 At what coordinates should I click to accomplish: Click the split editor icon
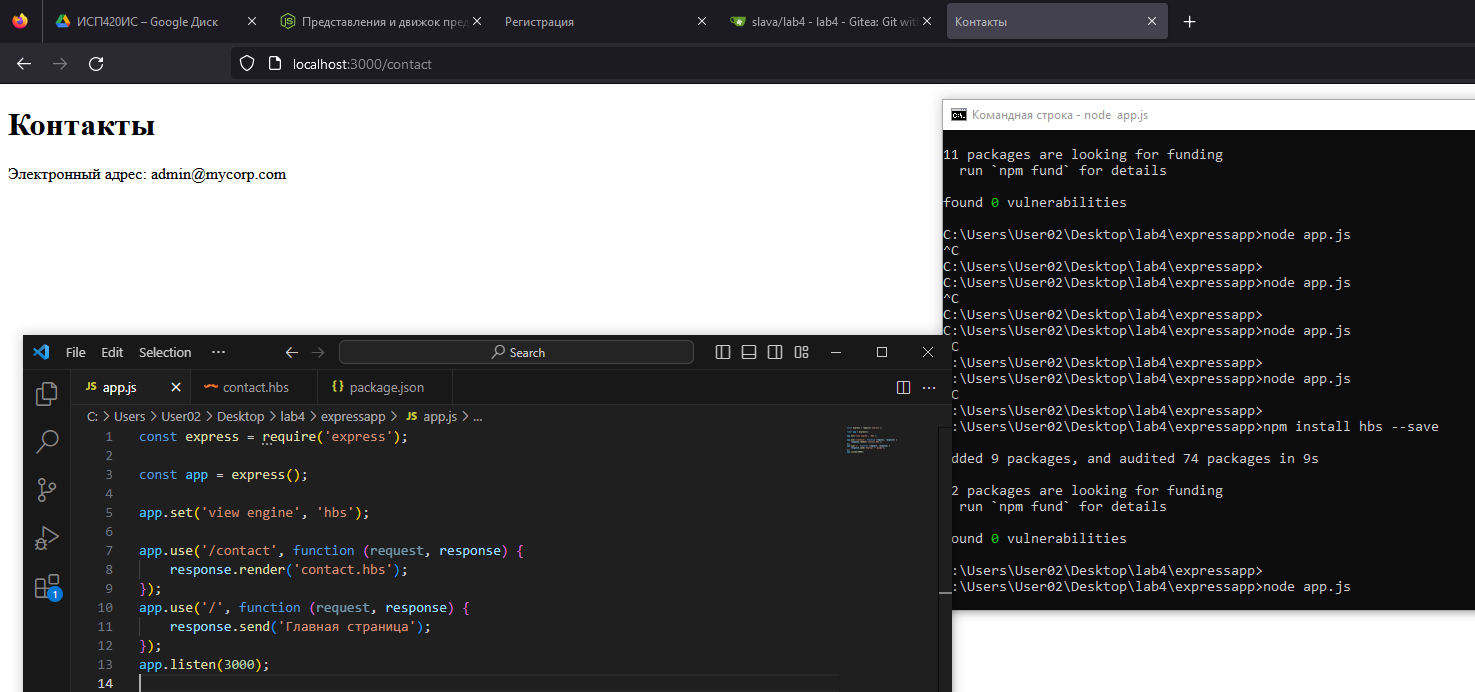pos(903,387)
